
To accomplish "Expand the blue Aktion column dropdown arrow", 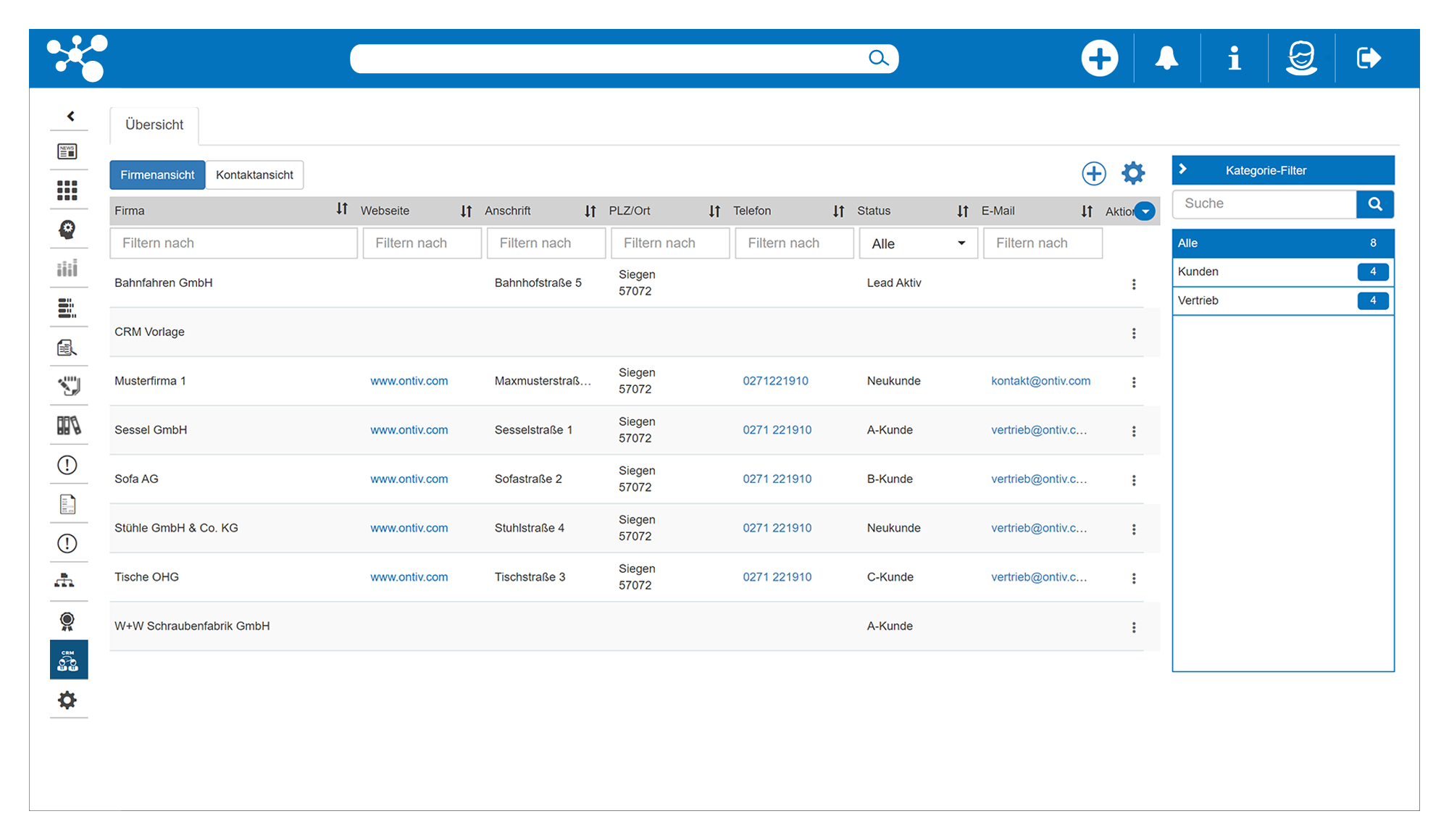I will tap(1145, 211).
